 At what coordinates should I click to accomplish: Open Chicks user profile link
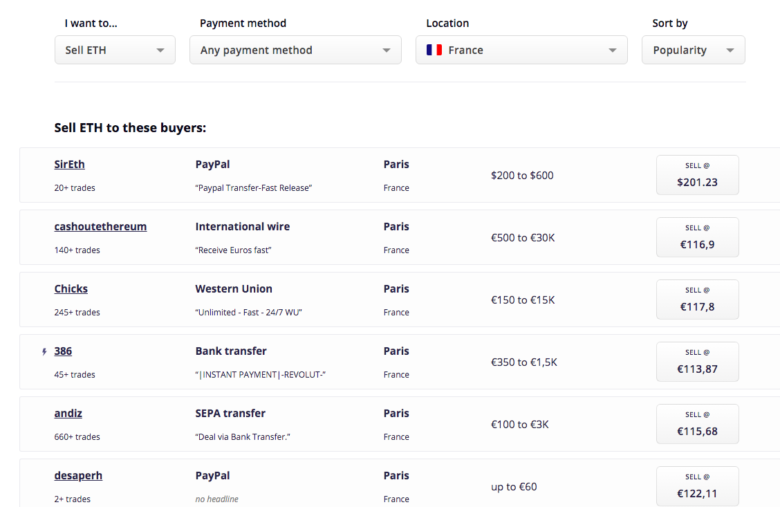tap(71, 289)
